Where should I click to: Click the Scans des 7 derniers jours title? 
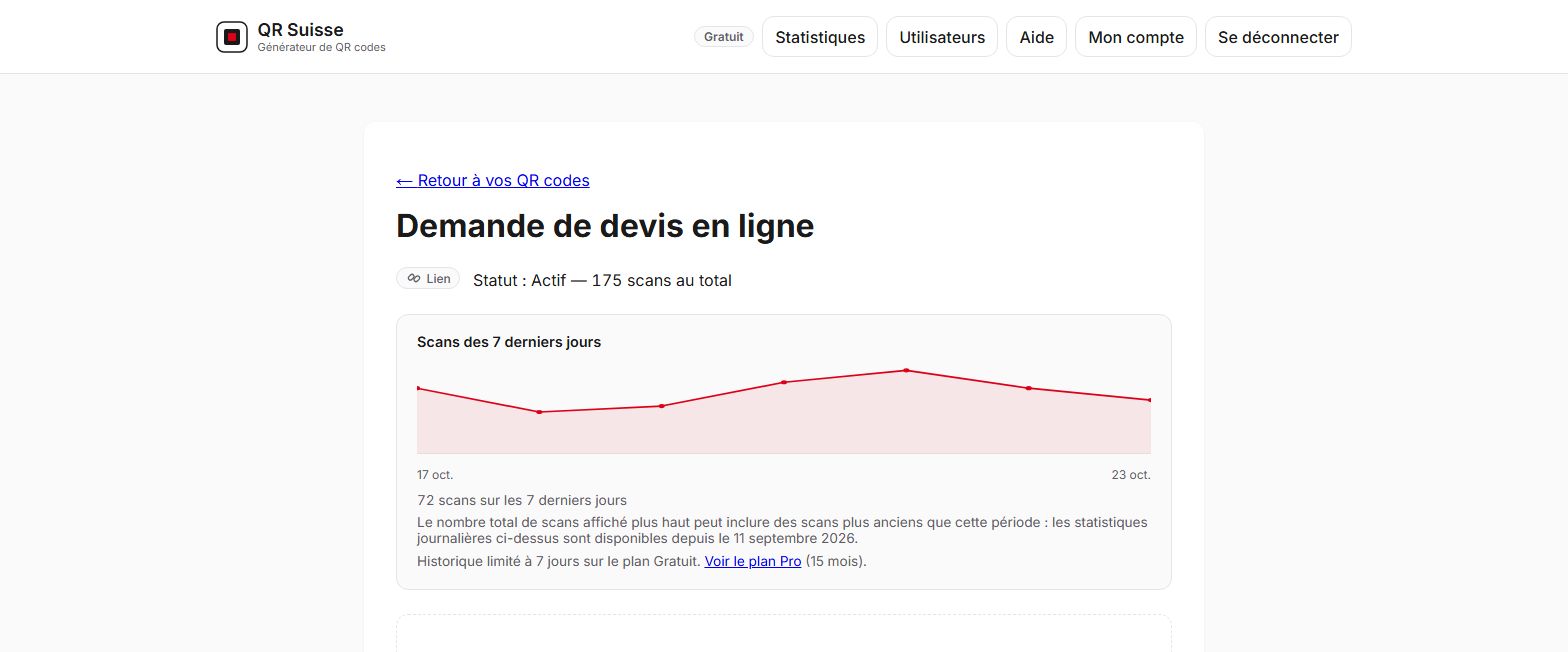tap(509, 342)
